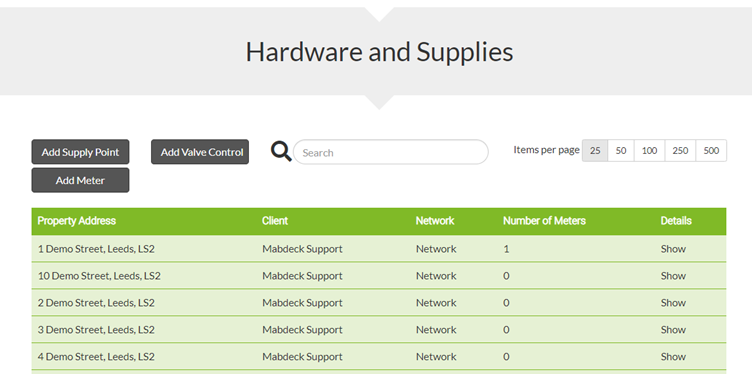Image resolution: width=752 pixels, height=374 pixels.
Task: Click the Add Valve Control button
Action: [200, 152]
